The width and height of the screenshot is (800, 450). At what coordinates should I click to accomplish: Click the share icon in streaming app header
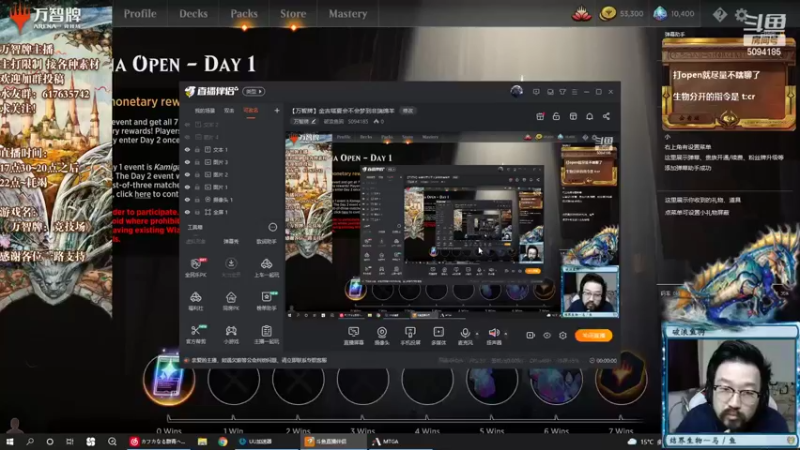[606, 116]
